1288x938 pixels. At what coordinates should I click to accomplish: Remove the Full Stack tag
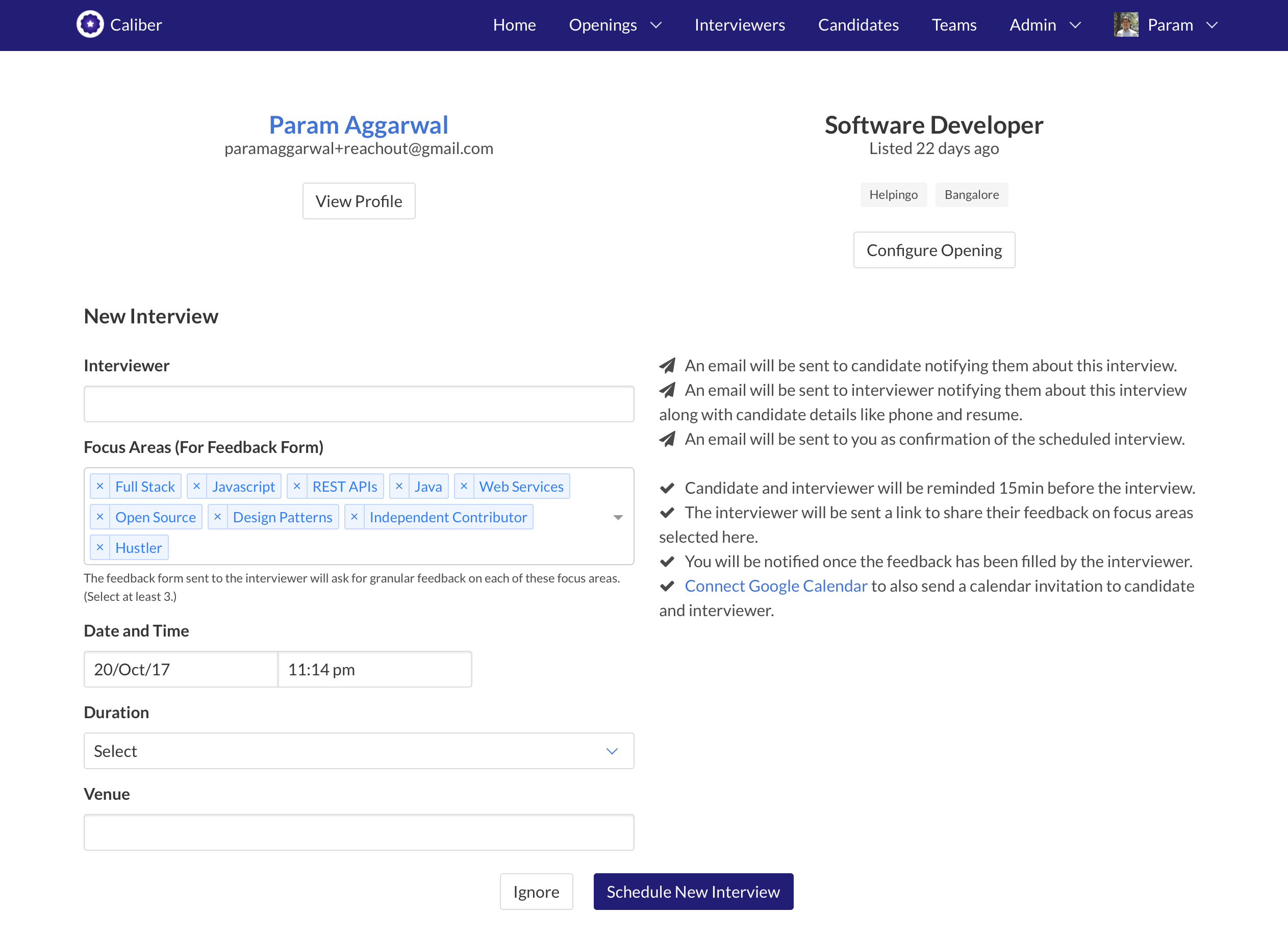point(100,487)
